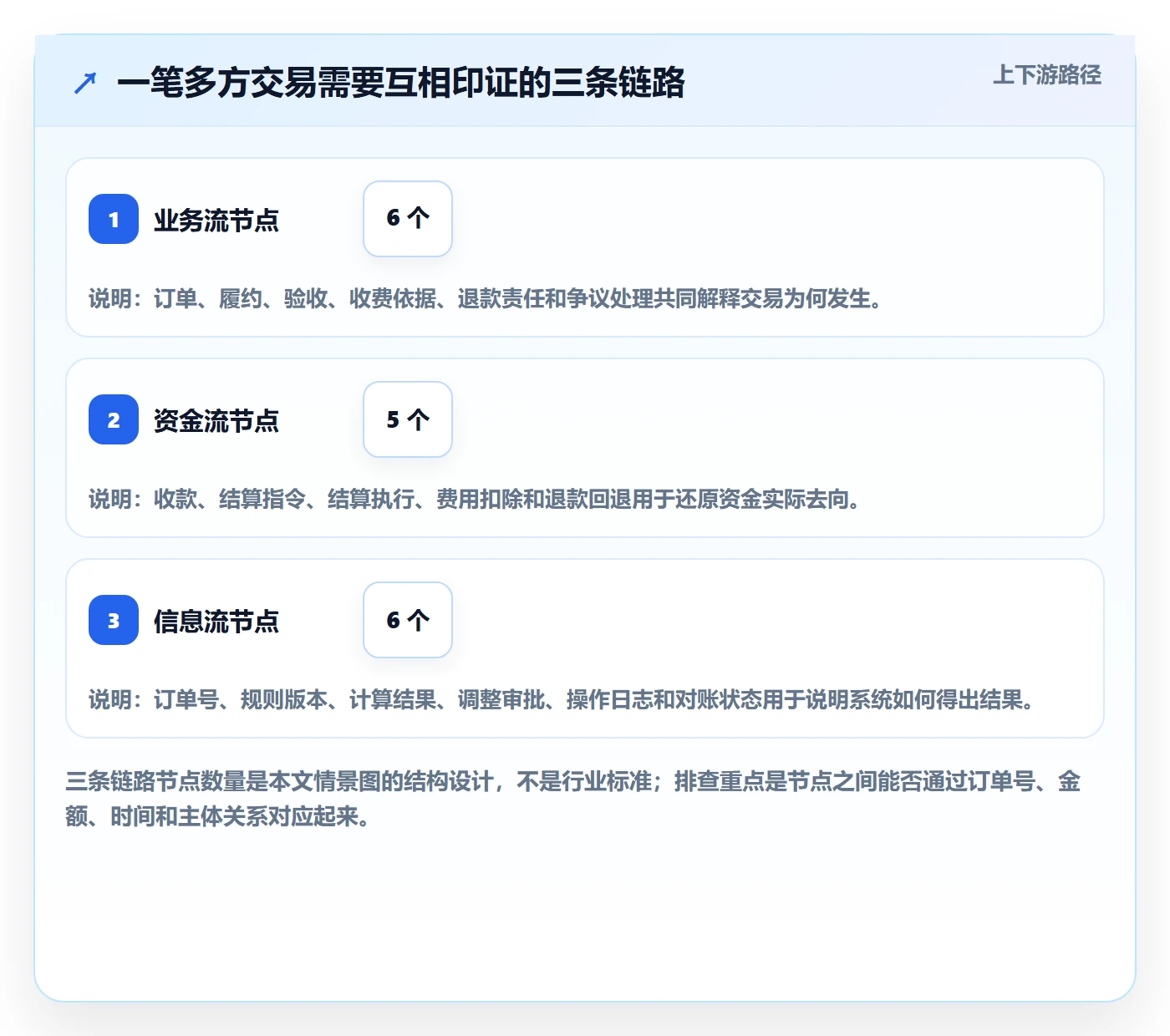This screenshot has width=1170, height=1036.
Task: Click the diagonal arrow icon beside the title
Action: [85, 83]
